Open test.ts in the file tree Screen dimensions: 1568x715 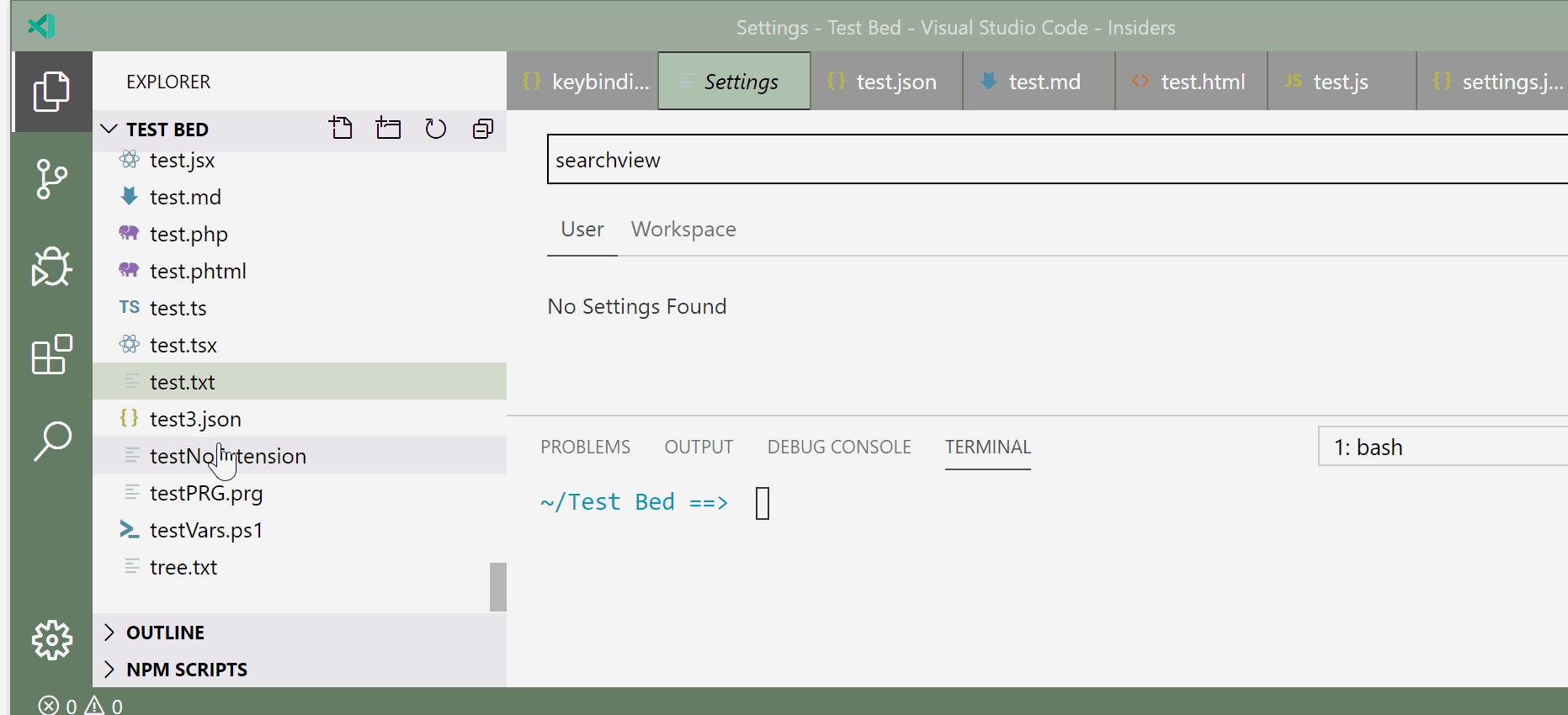pos(300,308)
